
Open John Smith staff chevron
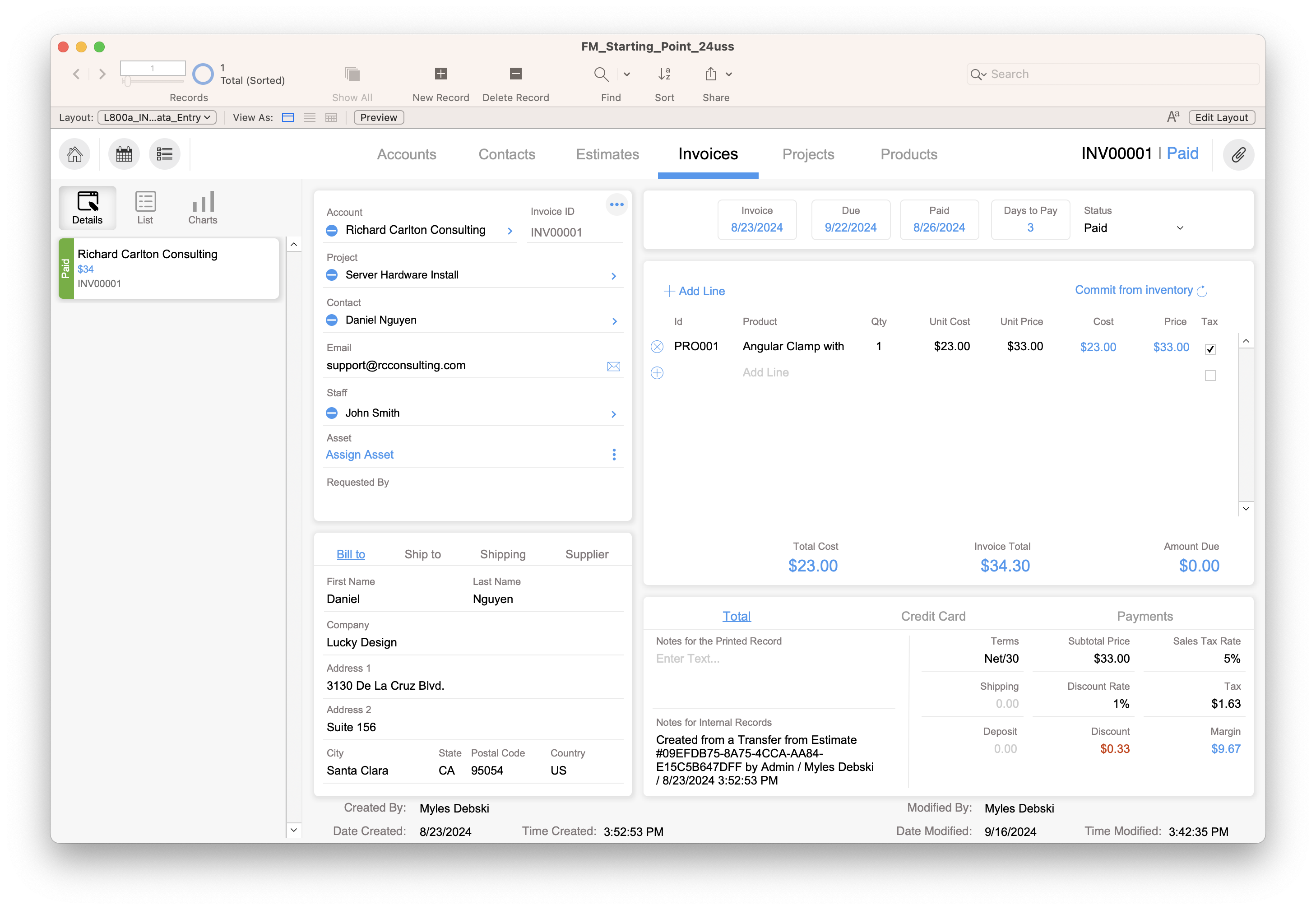pos(613,414)
